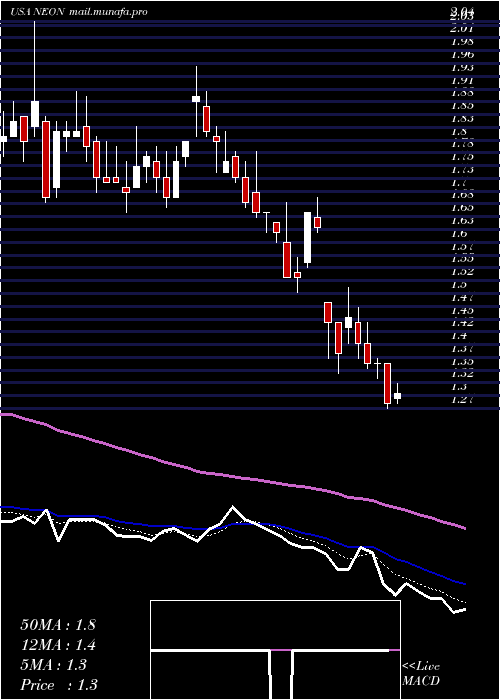500x700 pixels.
Task: Click the 1.98 price axis label
Action: pos(462,42)
